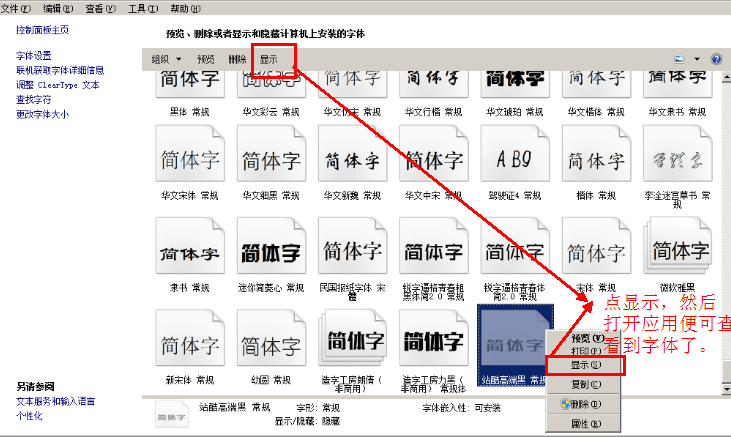
Task: Select the 迷你简菱心 font icon
Action: (270, 251)
